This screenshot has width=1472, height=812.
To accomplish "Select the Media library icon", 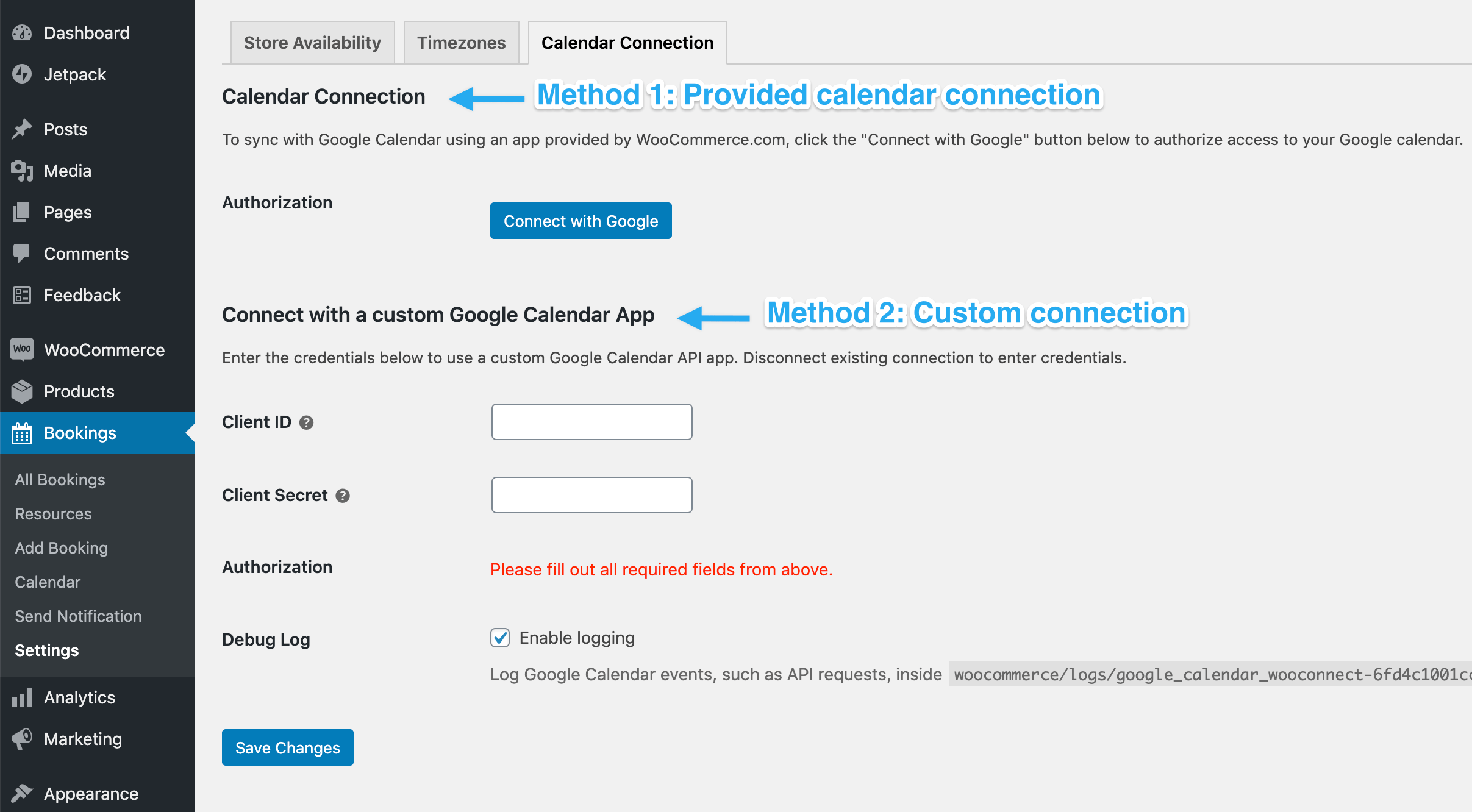I will click(22, 171).
